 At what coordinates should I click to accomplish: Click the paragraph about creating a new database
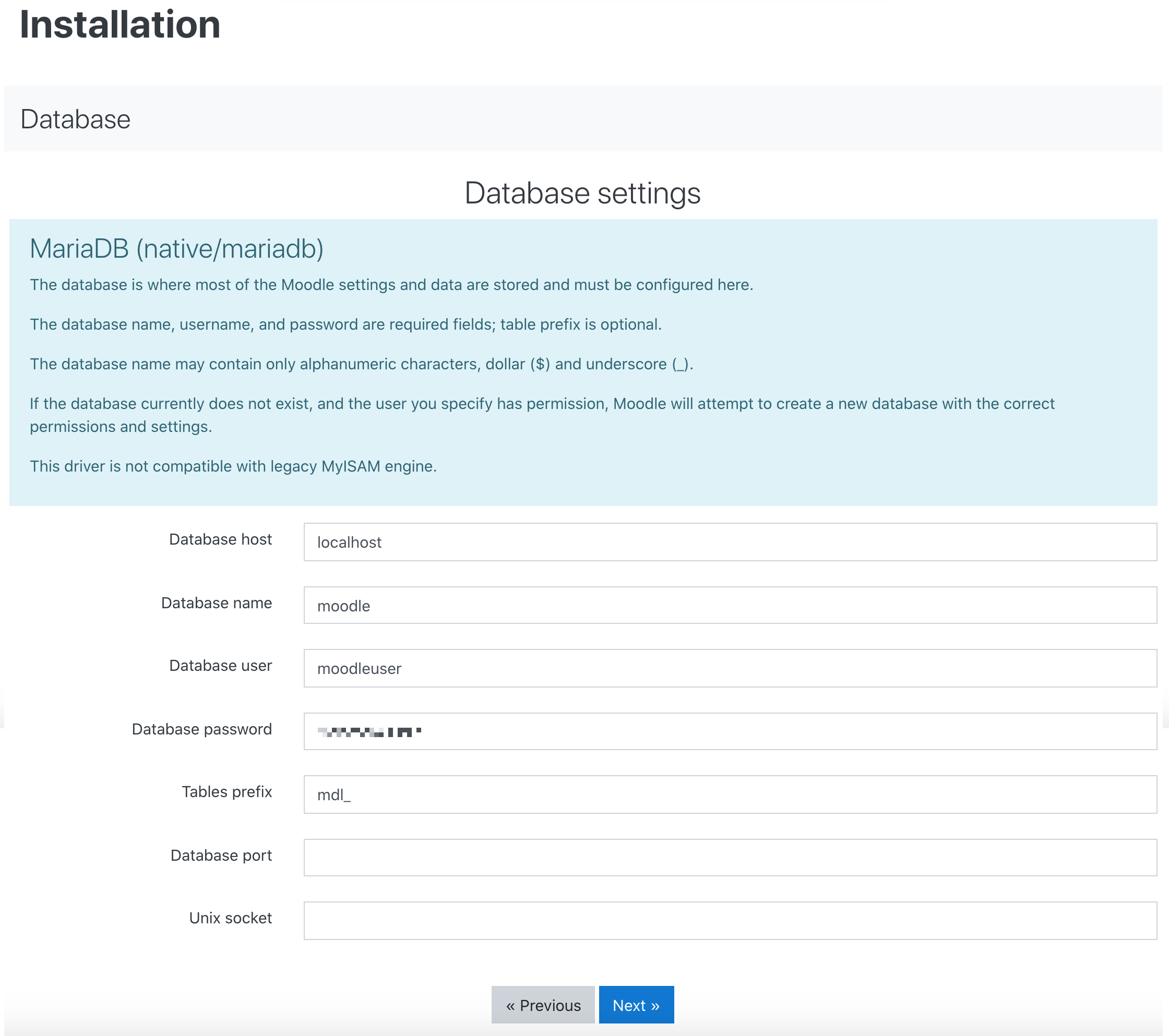pyautogui.click(x=542, y=415)
